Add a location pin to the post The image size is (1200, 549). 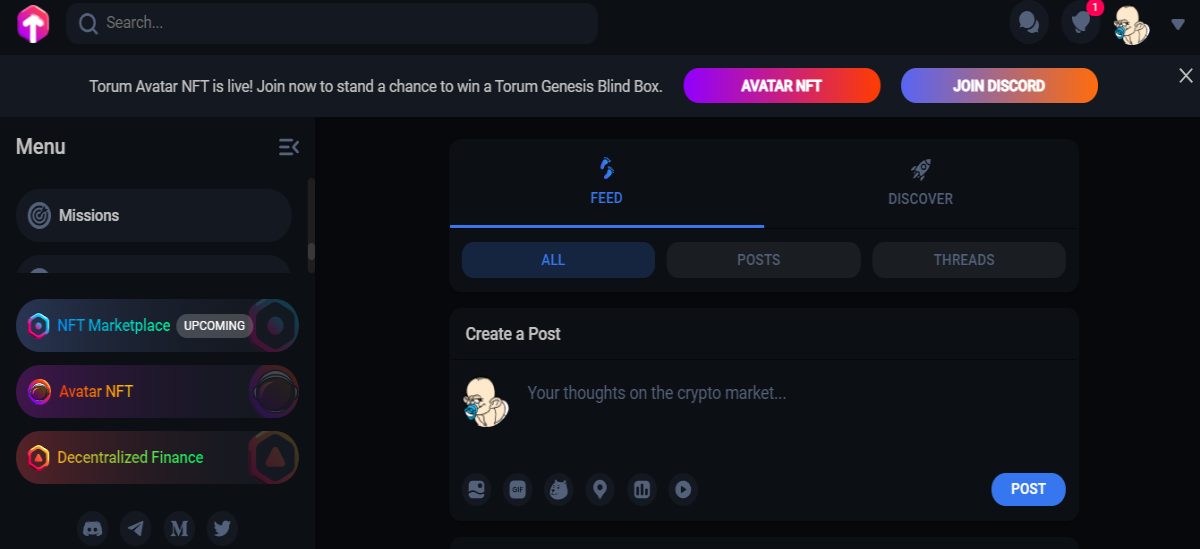[x=600, y=490]
